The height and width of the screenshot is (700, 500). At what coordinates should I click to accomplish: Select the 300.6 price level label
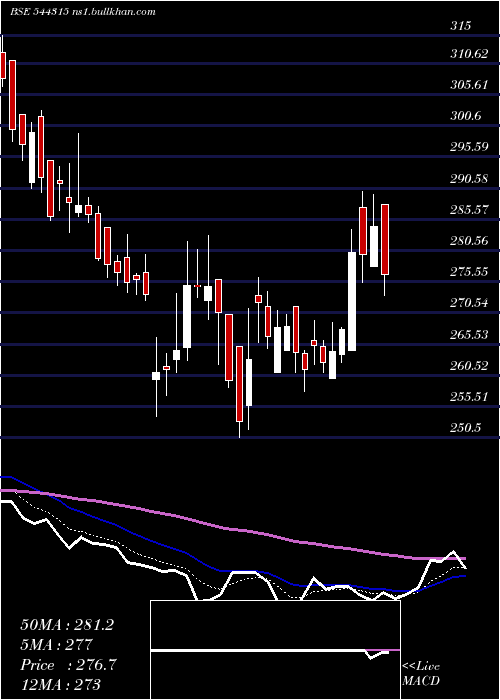[466, 116]
